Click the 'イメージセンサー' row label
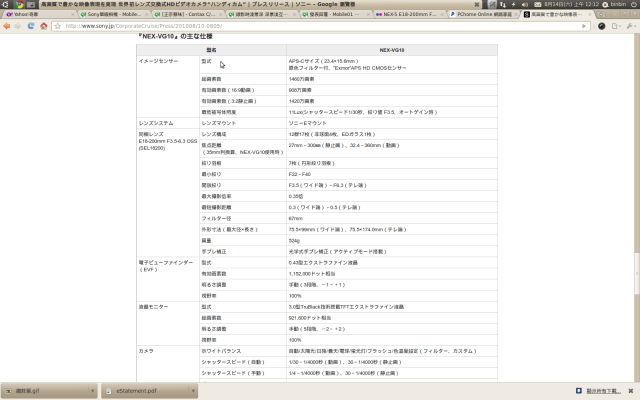640x400 pixels. (x=158, y=61)
